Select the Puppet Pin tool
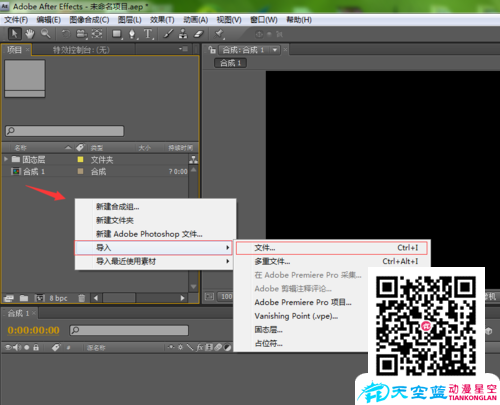Image resolution: width=500 pixels, height=405 pixels. (x=219, y=34)
